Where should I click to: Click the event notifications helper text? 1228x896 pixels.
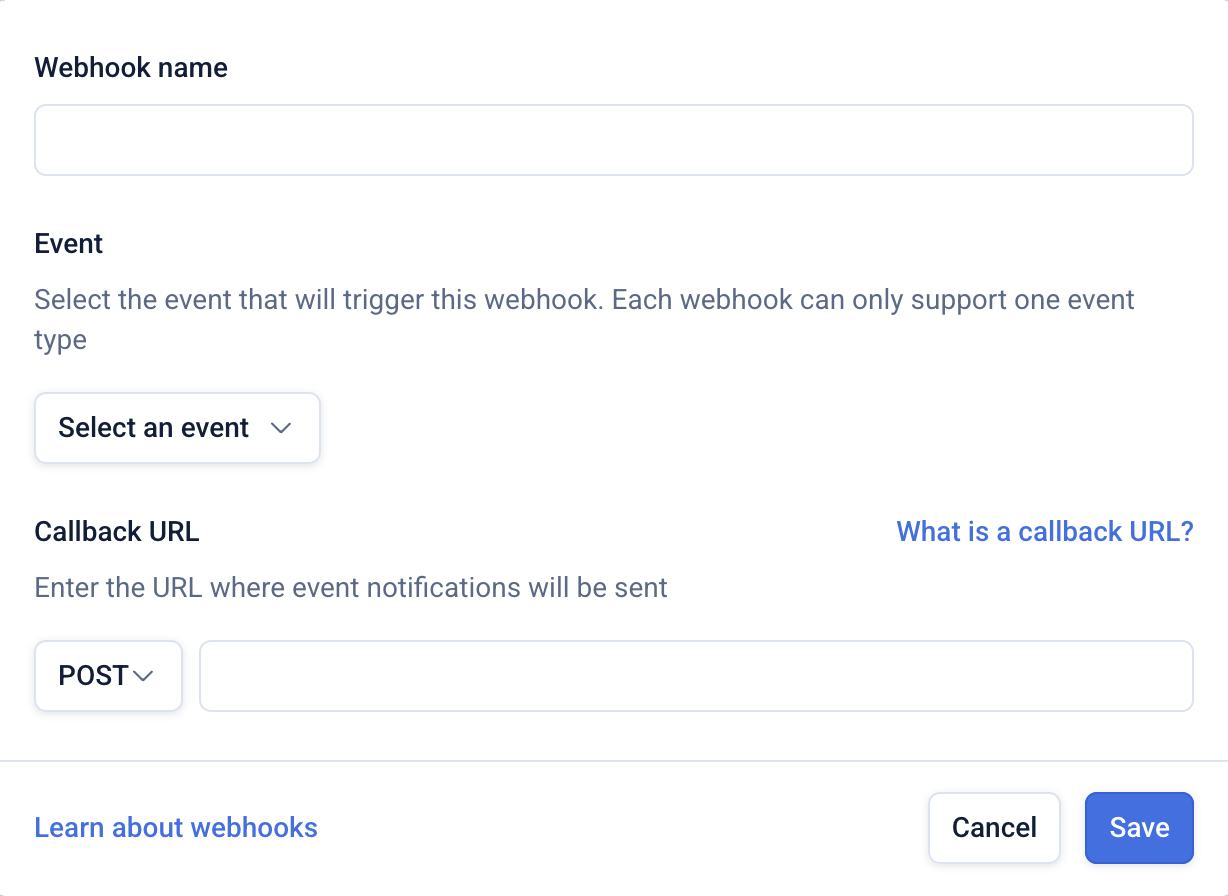[x=351, y=587]
